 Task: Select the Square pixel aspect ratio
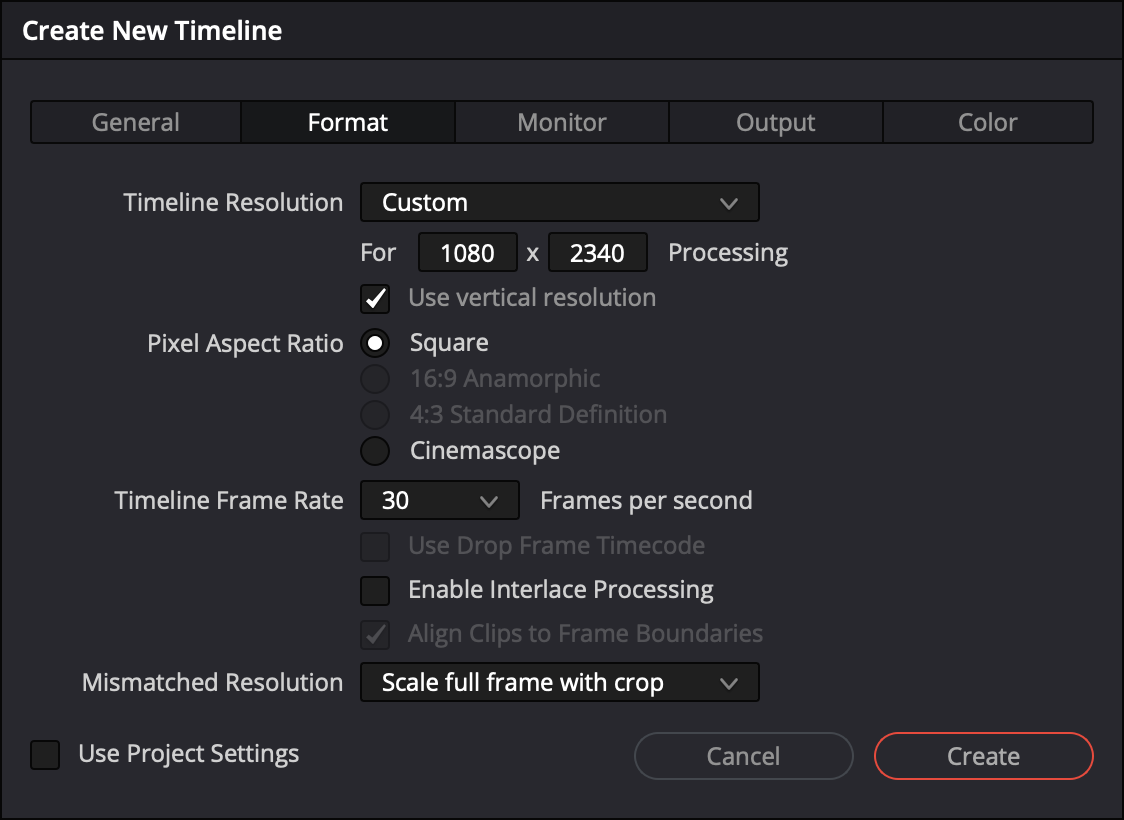pos(375,343)
